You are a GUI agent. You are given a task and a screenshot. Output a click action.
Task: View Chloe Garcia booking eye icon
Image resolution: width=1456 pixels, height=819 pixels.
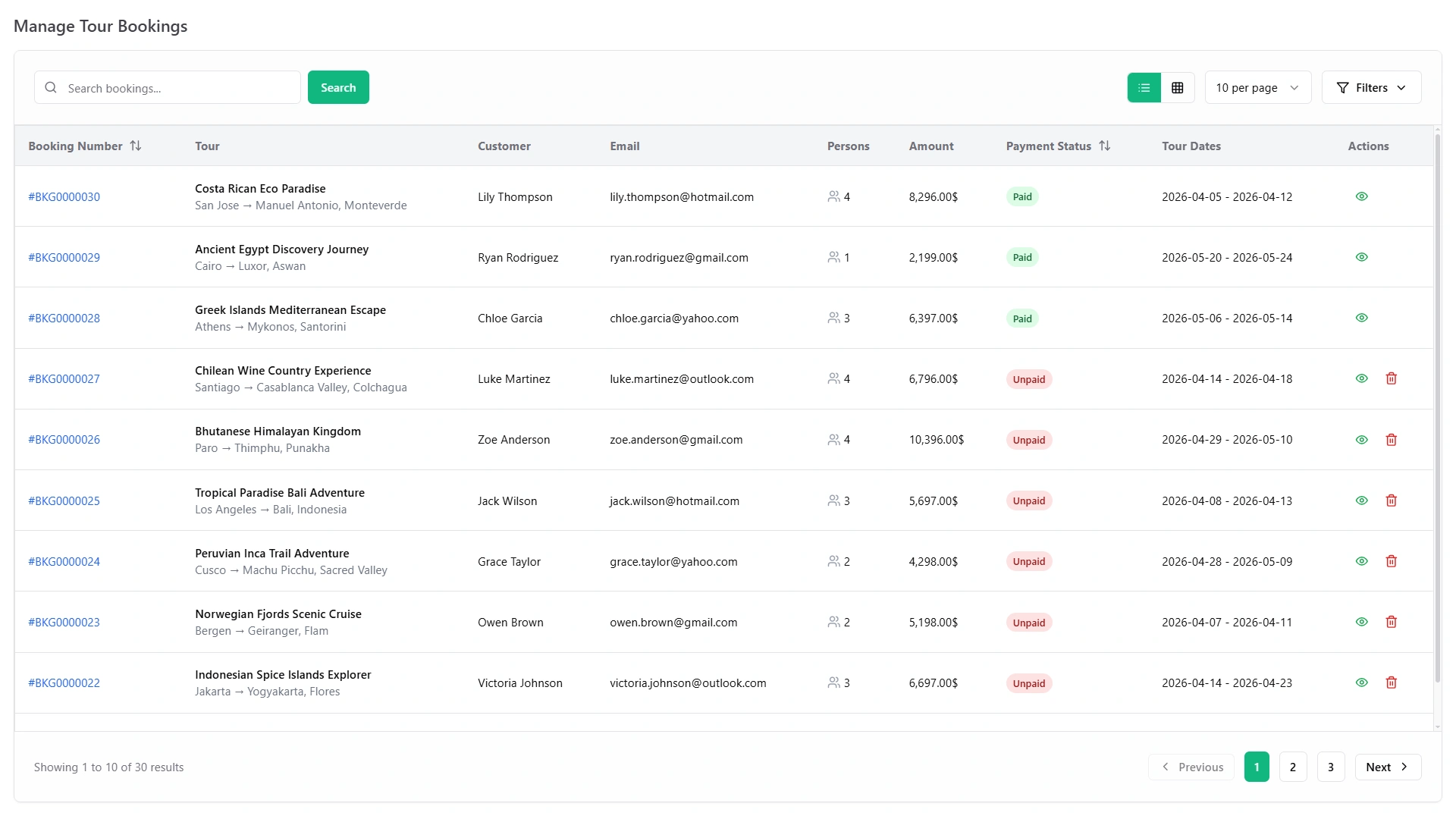coord(1361,318)
